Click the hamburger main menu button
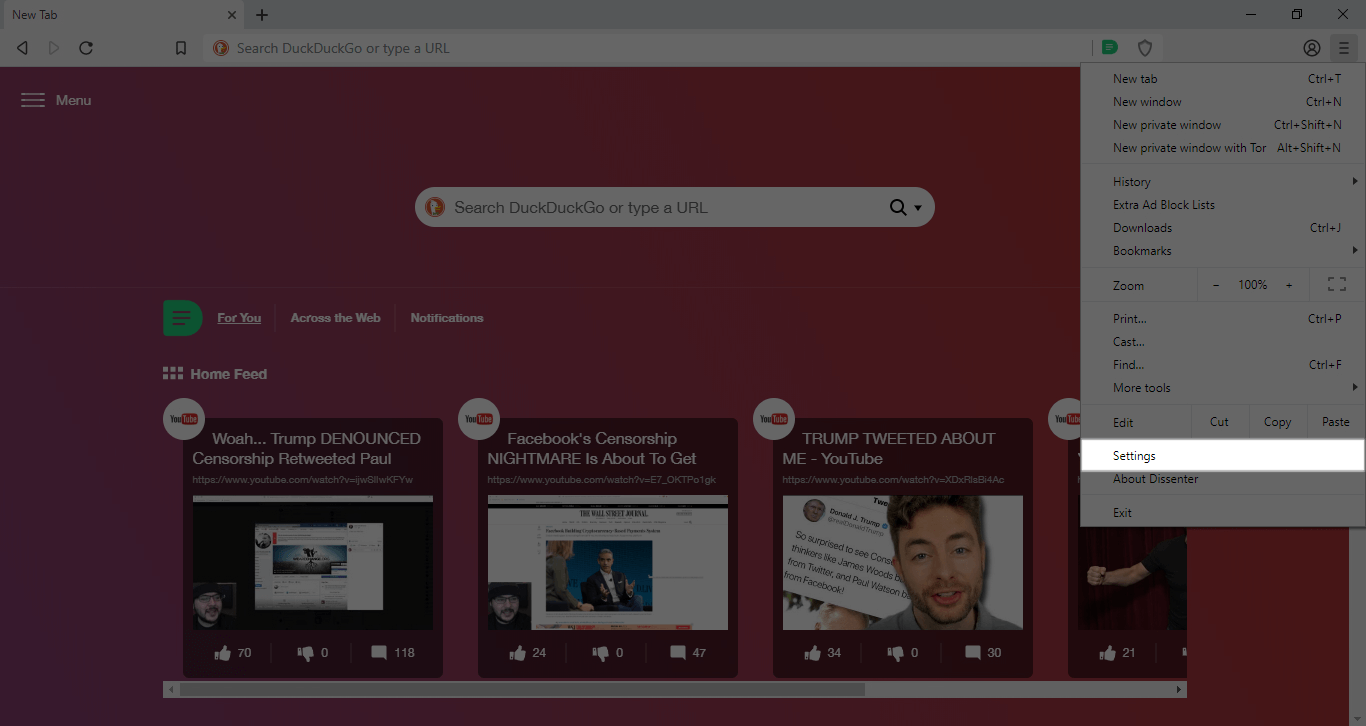Image resolution: width=1366 pixels, height=726 pixels. tap(1344, 48)
